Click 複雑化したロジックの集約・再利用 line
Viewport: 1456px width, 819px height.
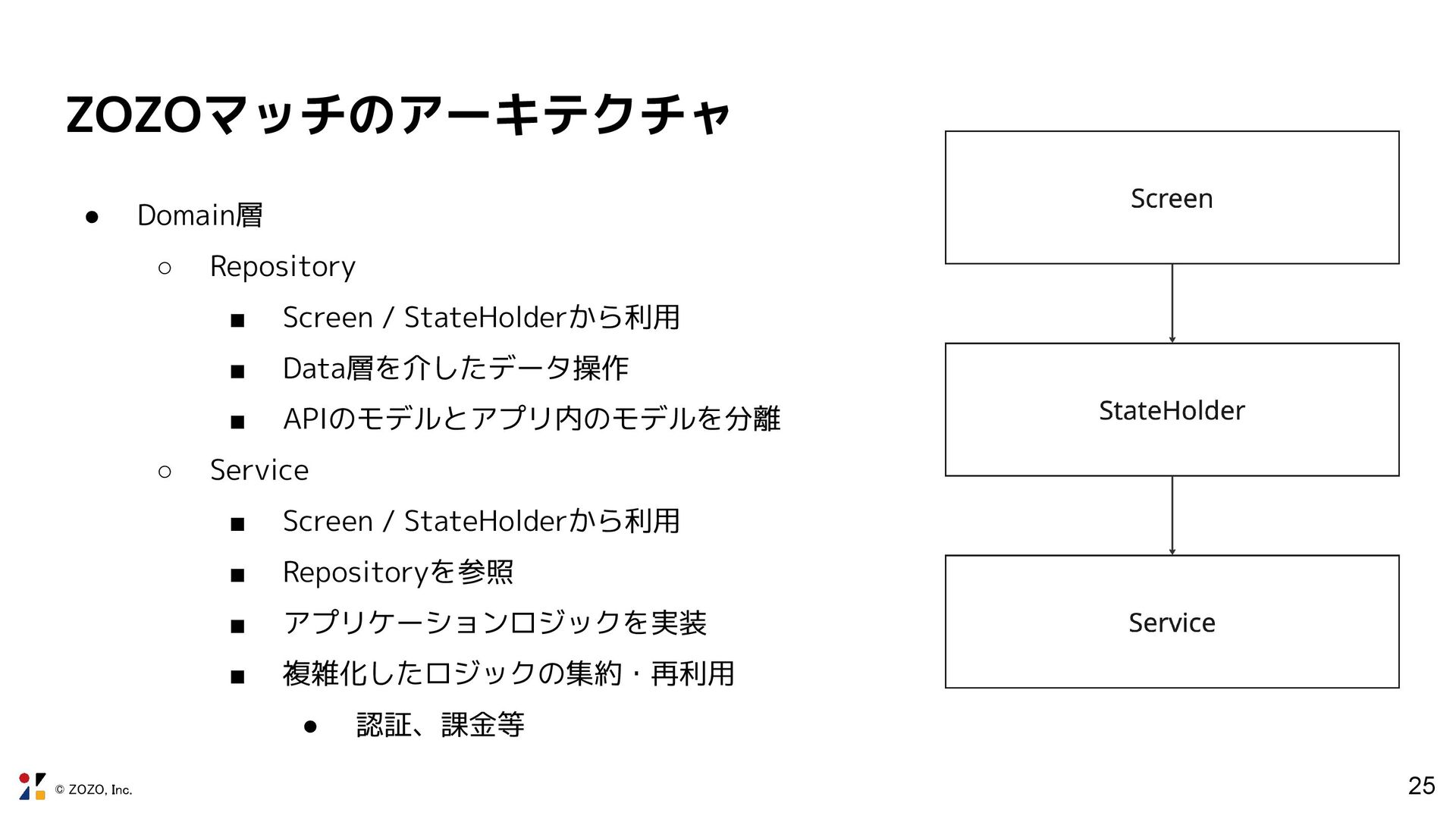coord(508,673)
